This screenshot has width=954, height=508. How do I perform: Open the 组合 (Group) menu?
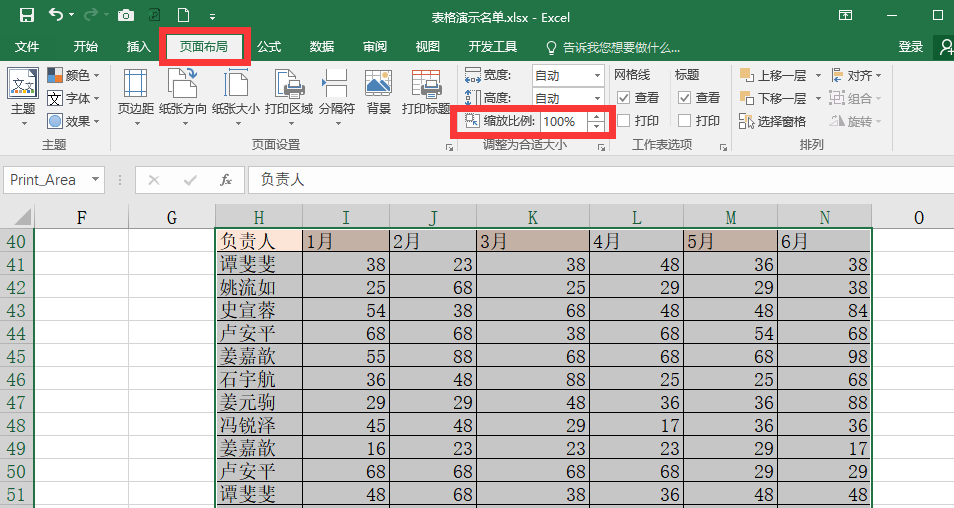[x=856, y=98]
